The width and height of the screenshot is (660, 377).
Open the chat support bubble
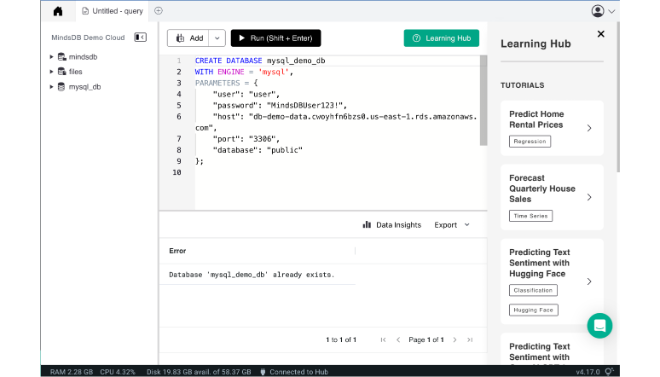pyautogui.click(x=600, y=326)
